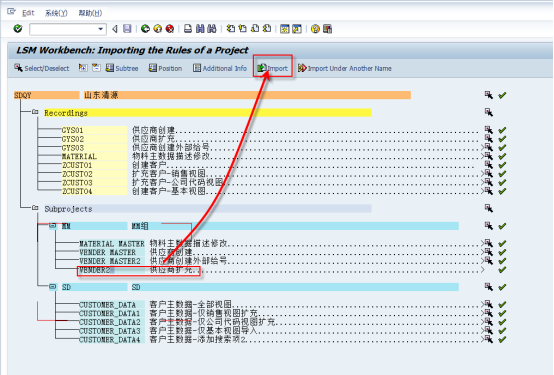Collapse the SD subproject node
The width and height of the screenshot is (554, 375).
click(52, 286)
